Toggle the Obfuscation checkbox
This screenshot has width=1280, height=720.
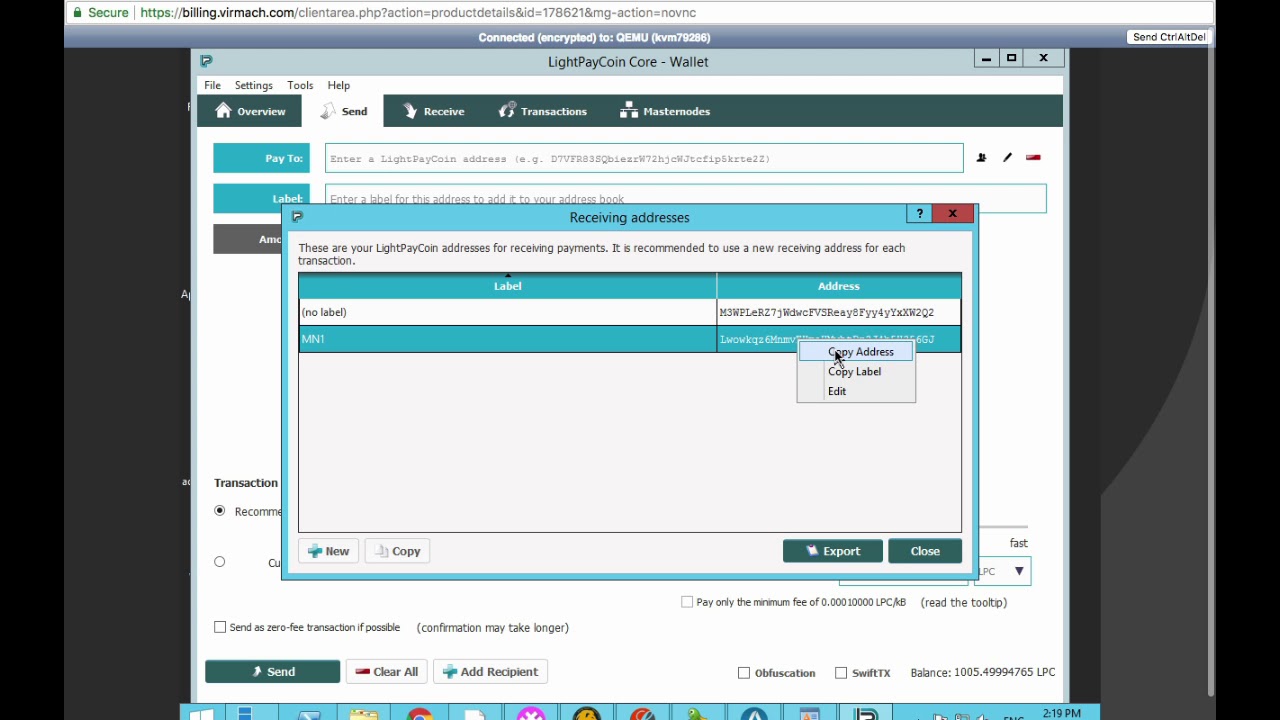coord(744,673)
